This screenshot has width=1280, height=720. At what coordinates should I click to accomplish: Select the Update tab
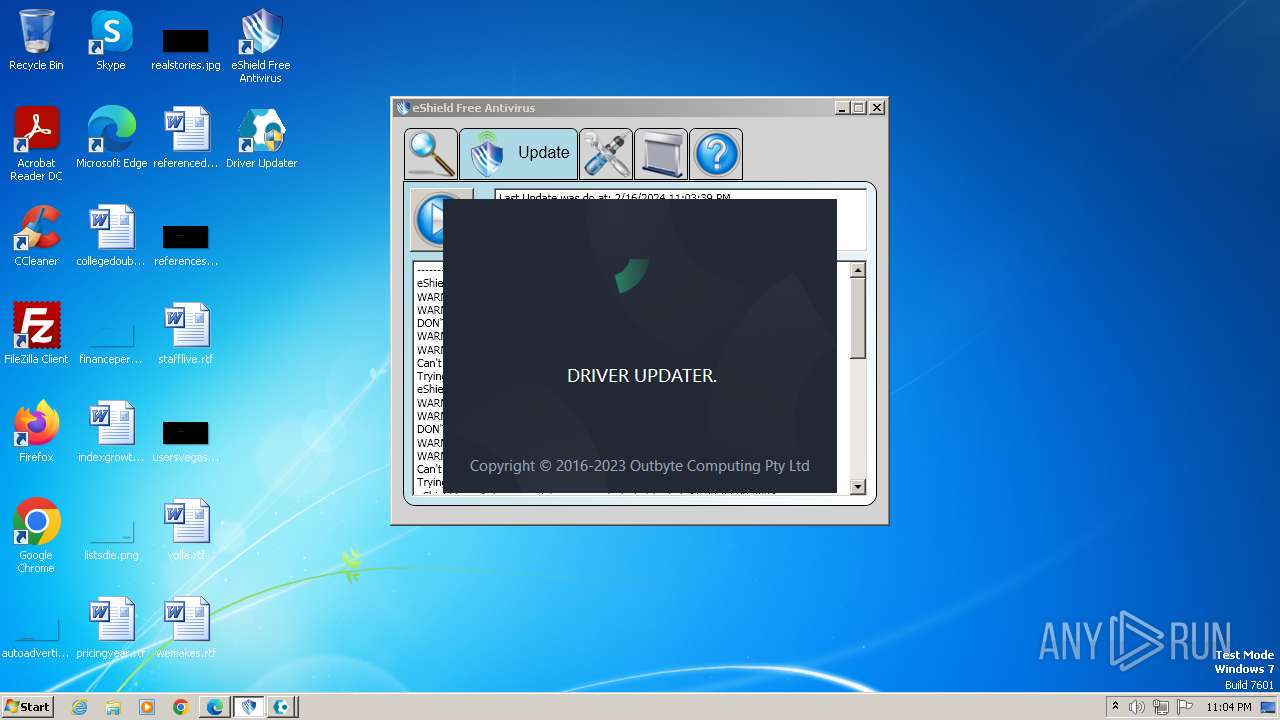(518, 154)
